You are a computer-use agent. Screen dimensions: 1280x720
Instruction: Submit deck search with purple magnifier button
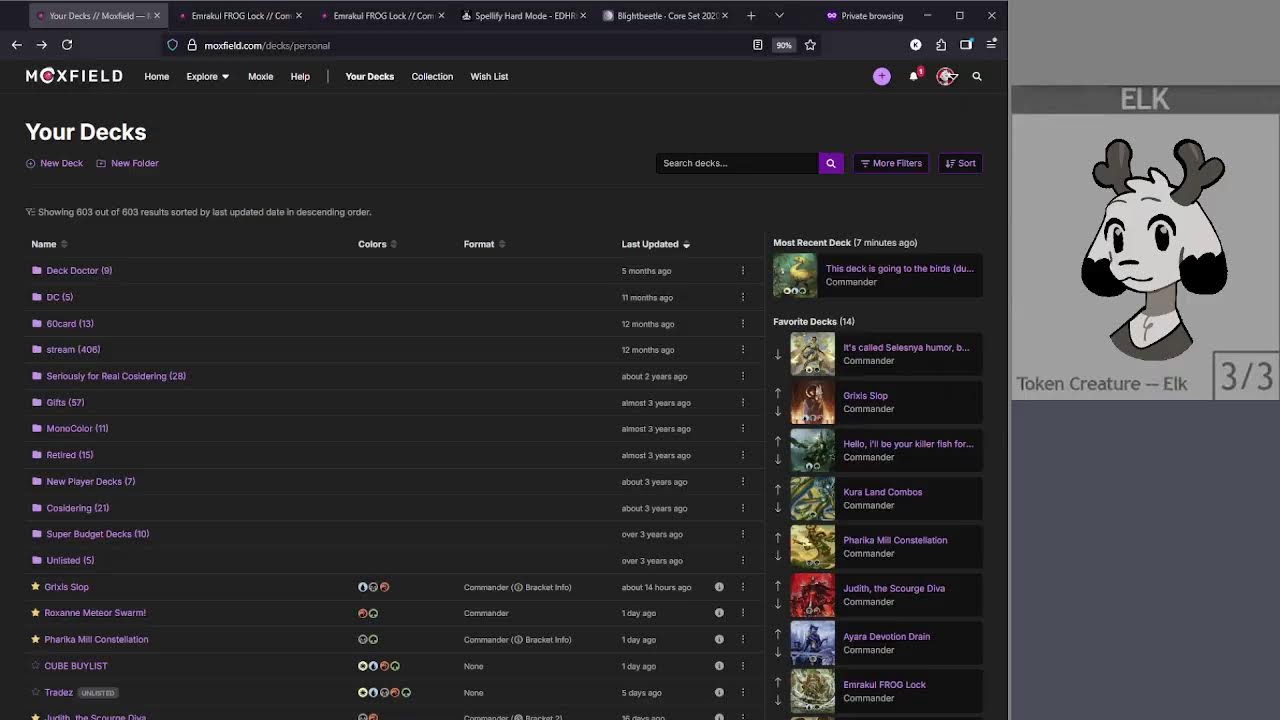[x=830, y=163]
